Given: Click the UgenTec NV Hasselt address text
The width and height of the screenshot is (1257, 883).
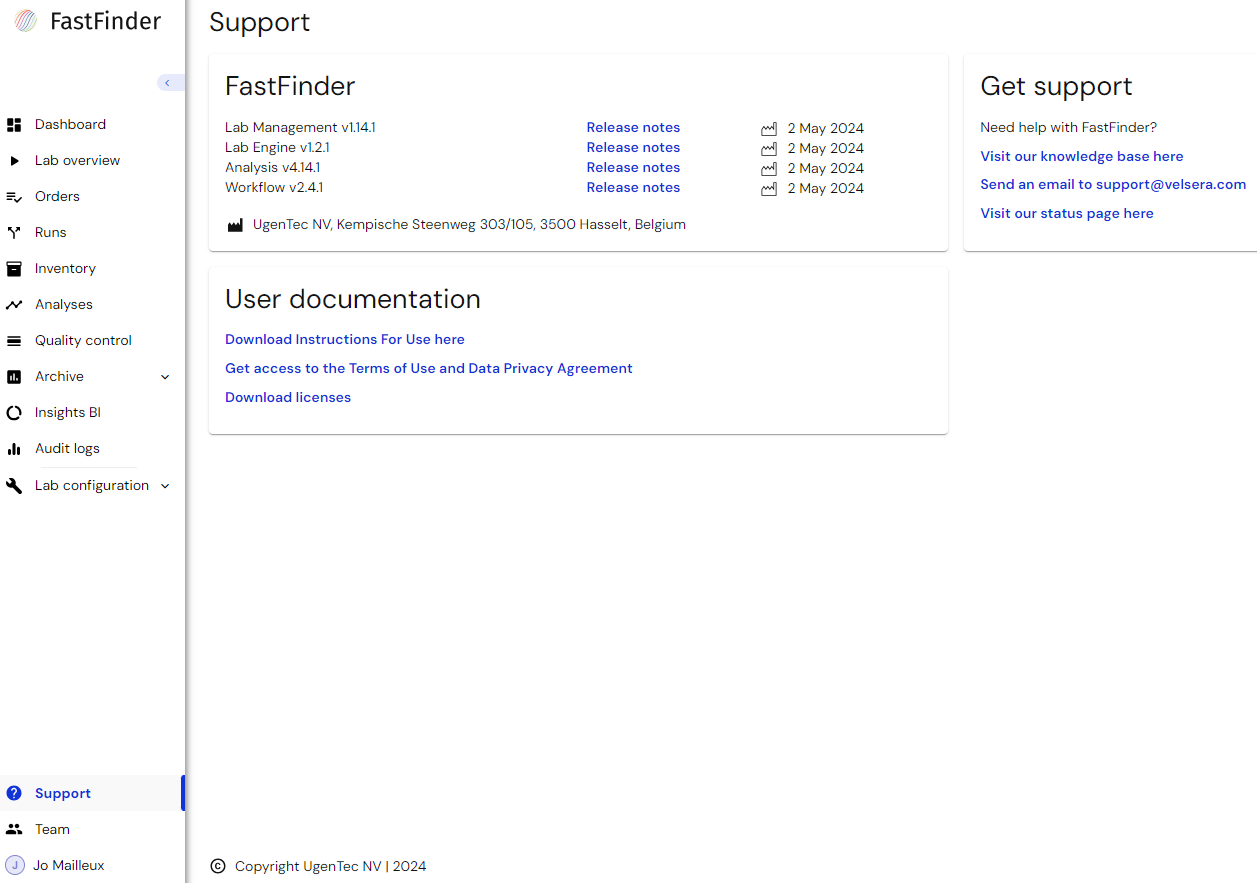Looking at the screenshot, I should click(x=469, y=224).
